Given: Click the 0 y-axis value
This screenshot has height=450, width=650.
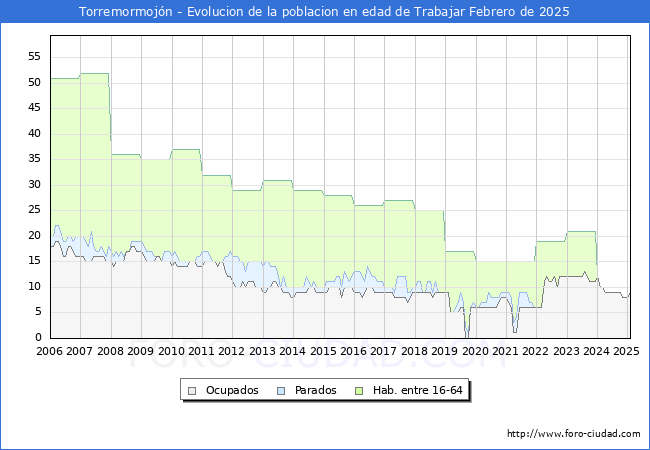Looking at the screenshot, I should tap(38, 337).
